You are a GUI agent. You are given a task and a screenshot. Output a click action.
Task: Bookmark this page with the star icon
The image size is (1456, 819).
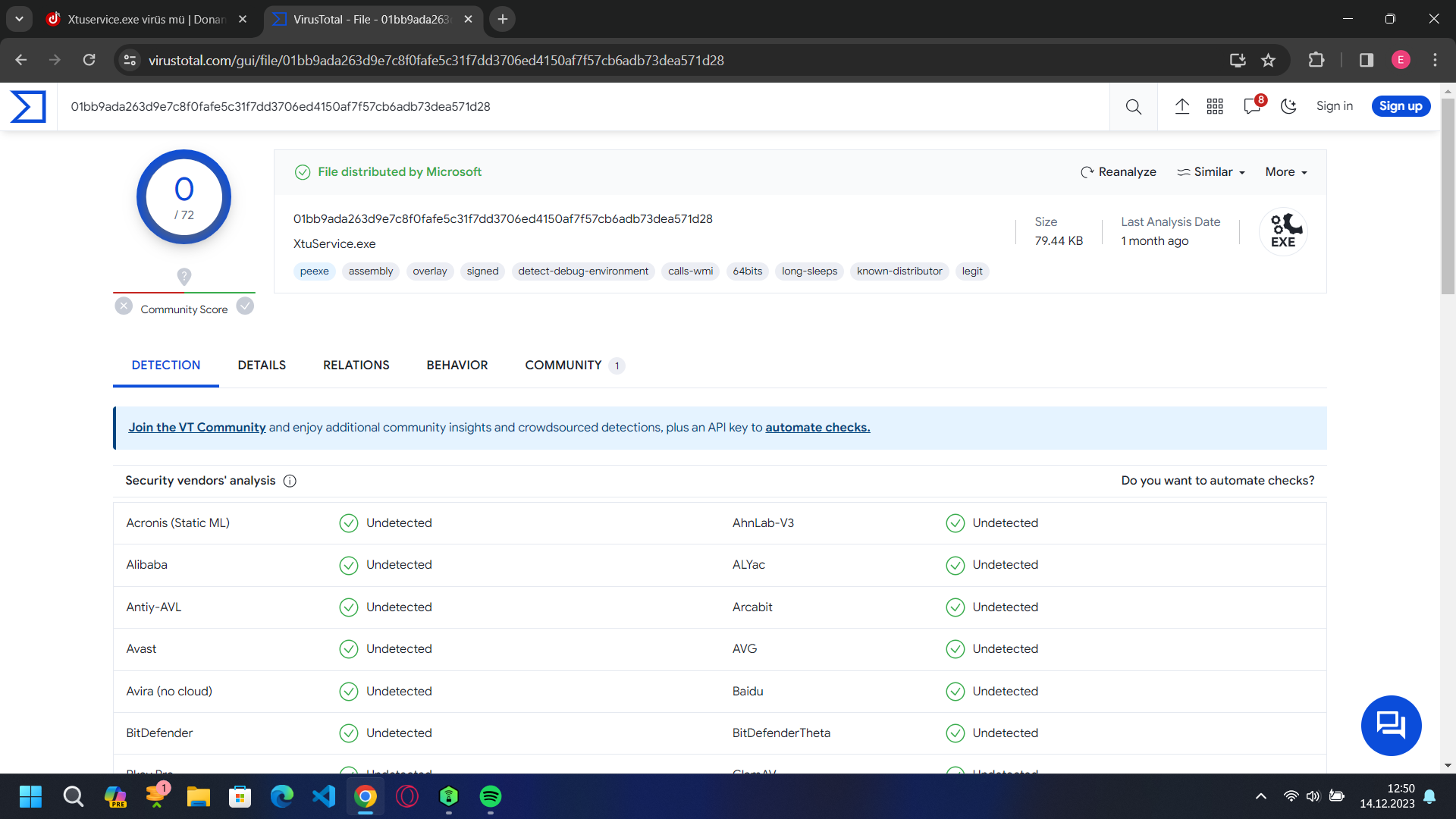1269,60
